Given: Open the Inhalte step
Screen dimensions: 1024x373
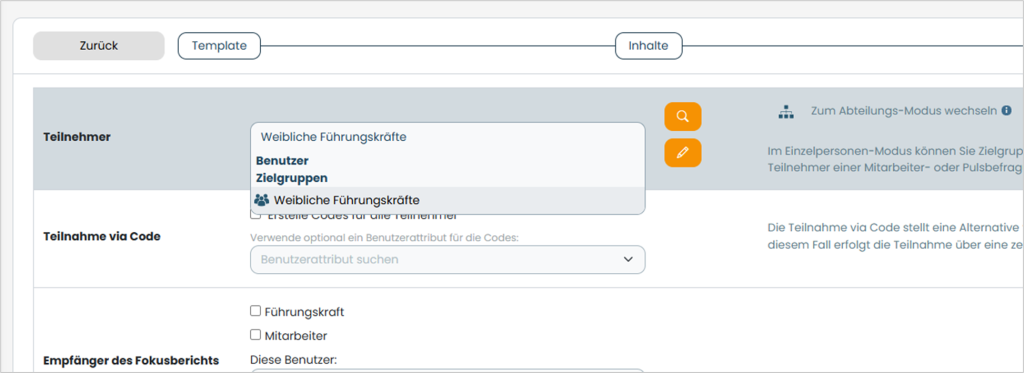Looking at the screenshot, I should pyautogui.click(x=648, y=46).
